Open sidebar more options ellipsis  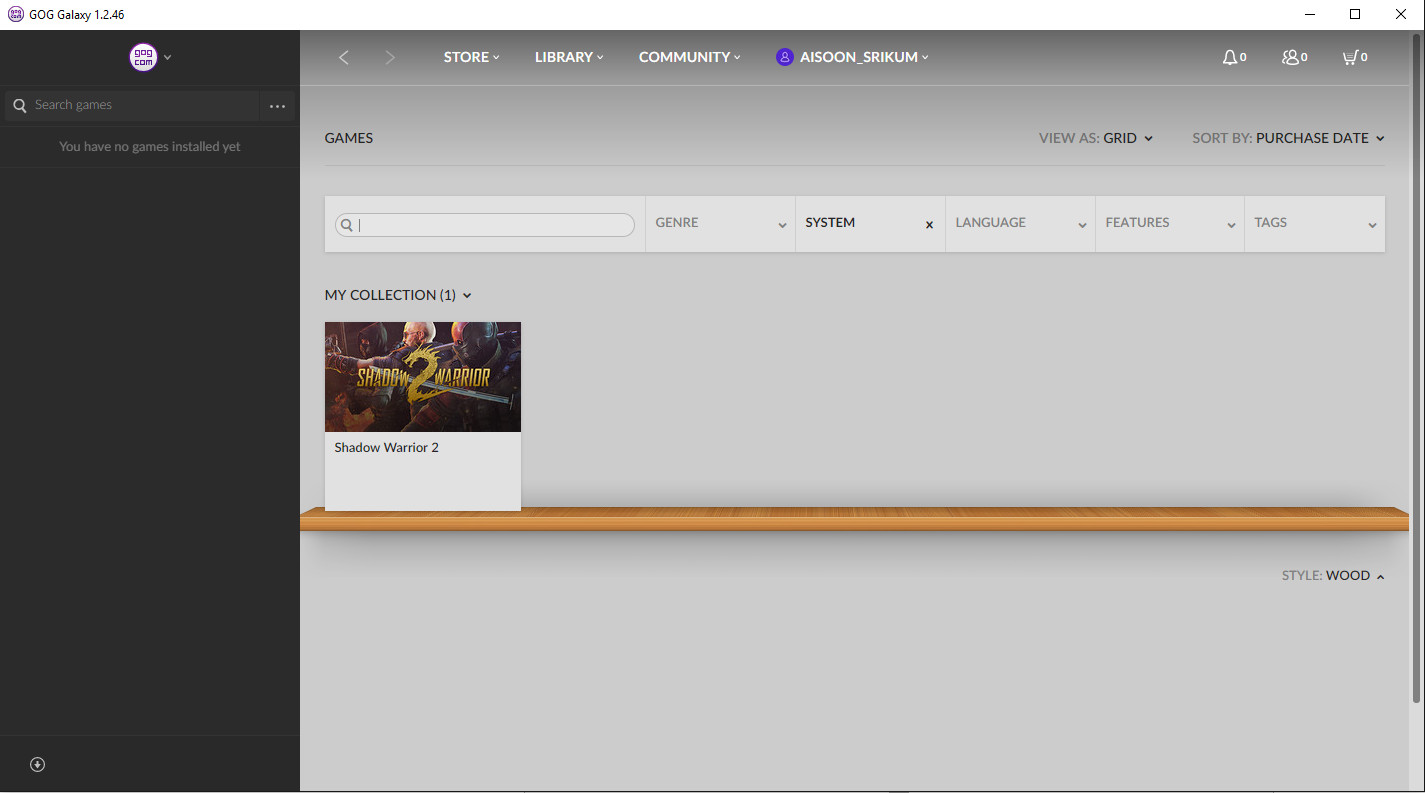[x=277, y=106]
